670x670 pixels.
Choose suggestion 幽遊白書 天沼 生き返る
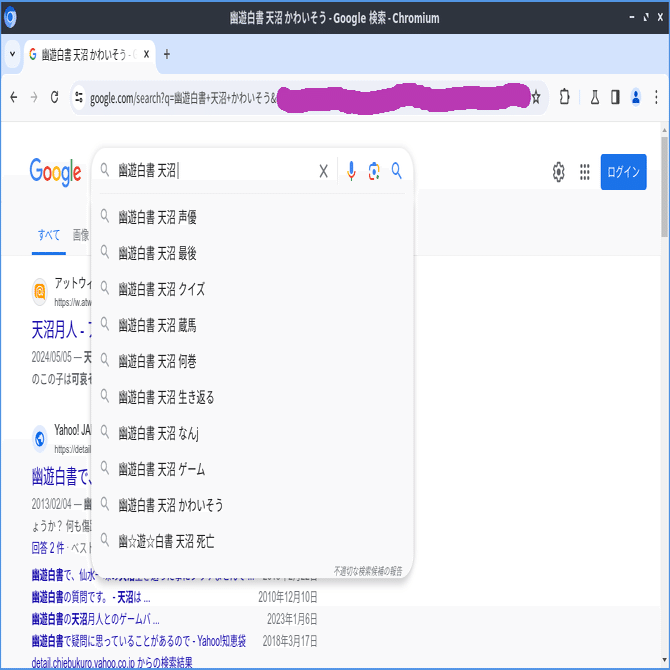252,397
